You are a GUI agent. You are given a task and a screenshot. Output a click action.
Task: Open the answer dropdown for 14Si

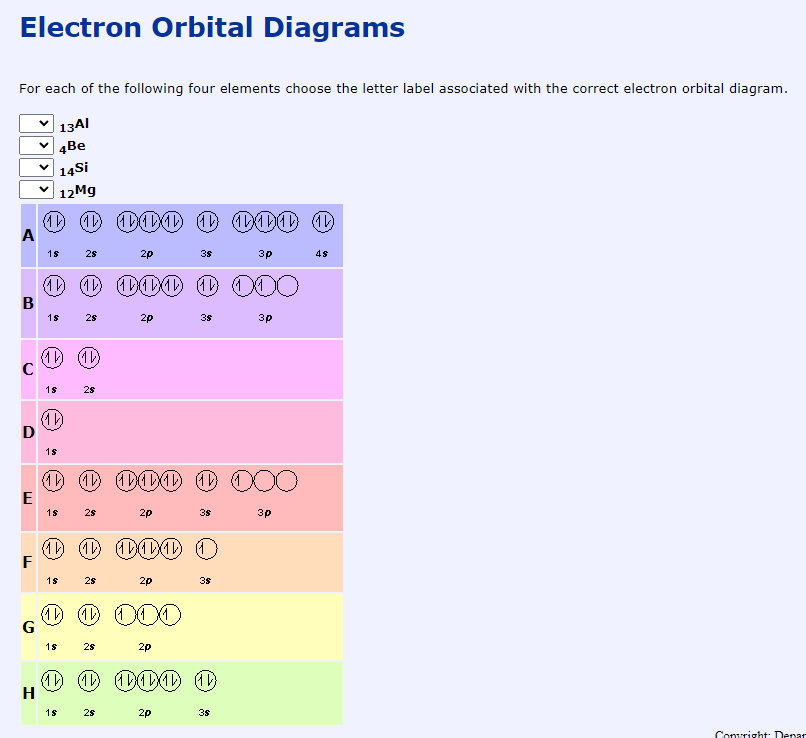point(36,167)
